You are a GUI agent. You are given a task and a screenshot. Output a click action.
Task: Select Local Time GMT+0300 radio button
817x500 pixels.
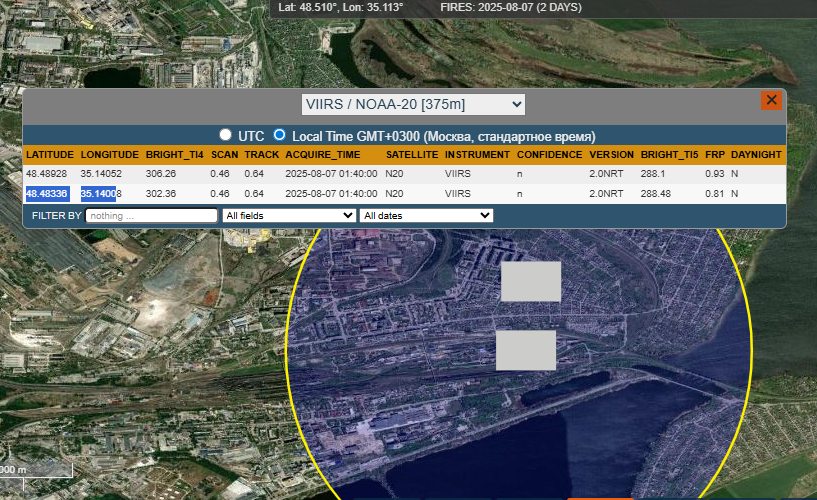pos(280,135)
